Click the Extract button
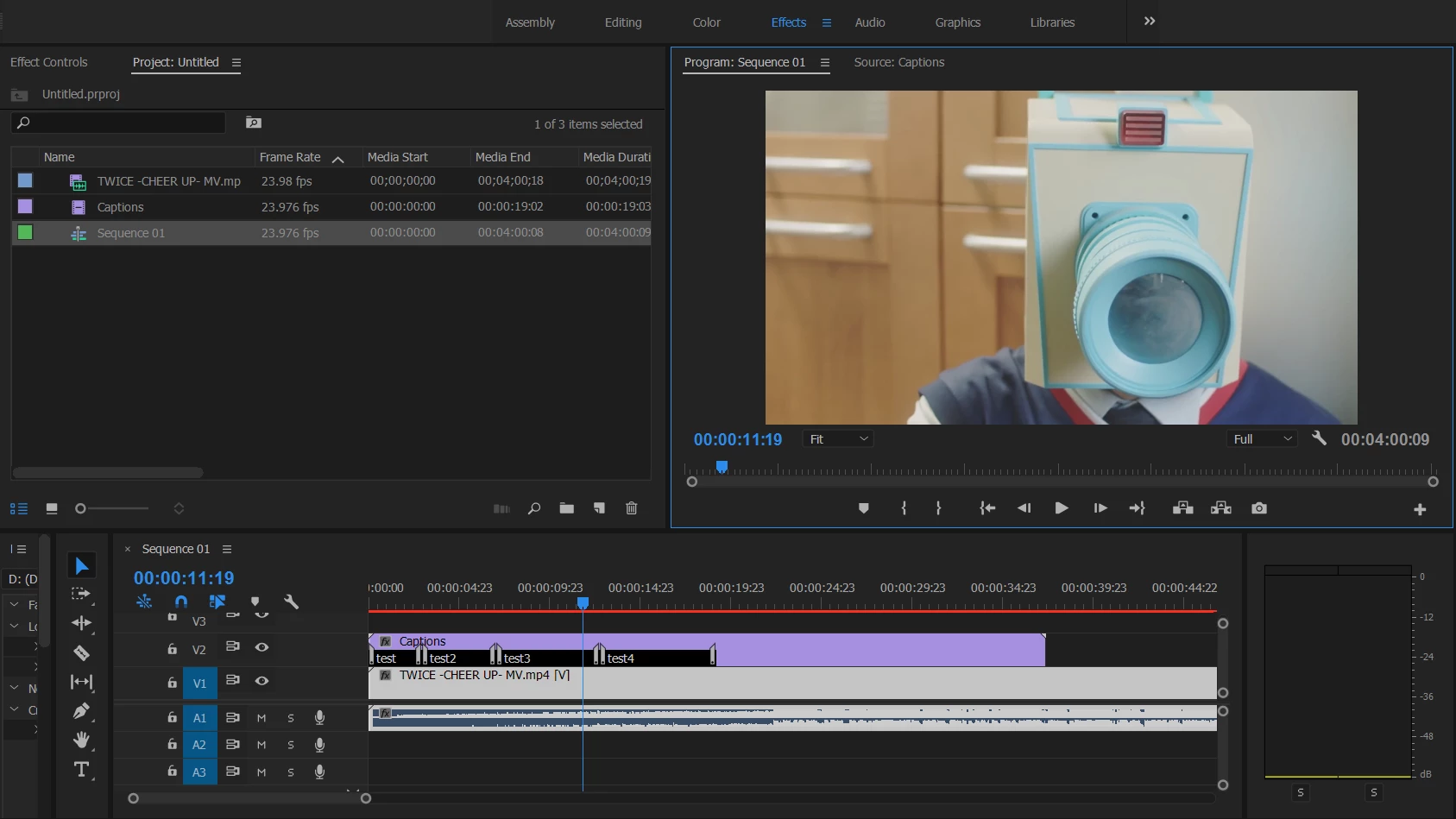This screenshot has height=819, width=1456. coord(1221,508)
